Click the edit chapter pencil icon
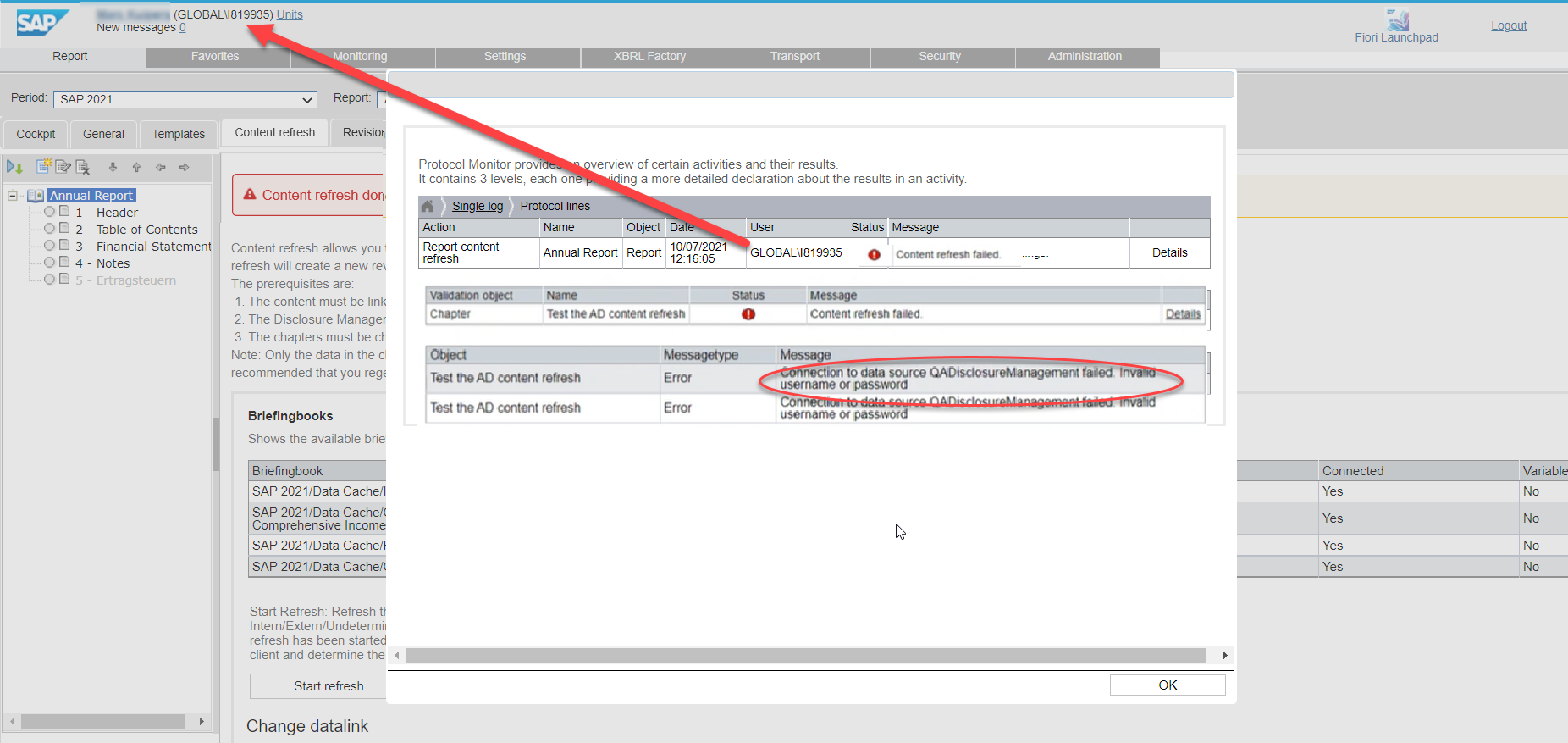 pos(63,166)
